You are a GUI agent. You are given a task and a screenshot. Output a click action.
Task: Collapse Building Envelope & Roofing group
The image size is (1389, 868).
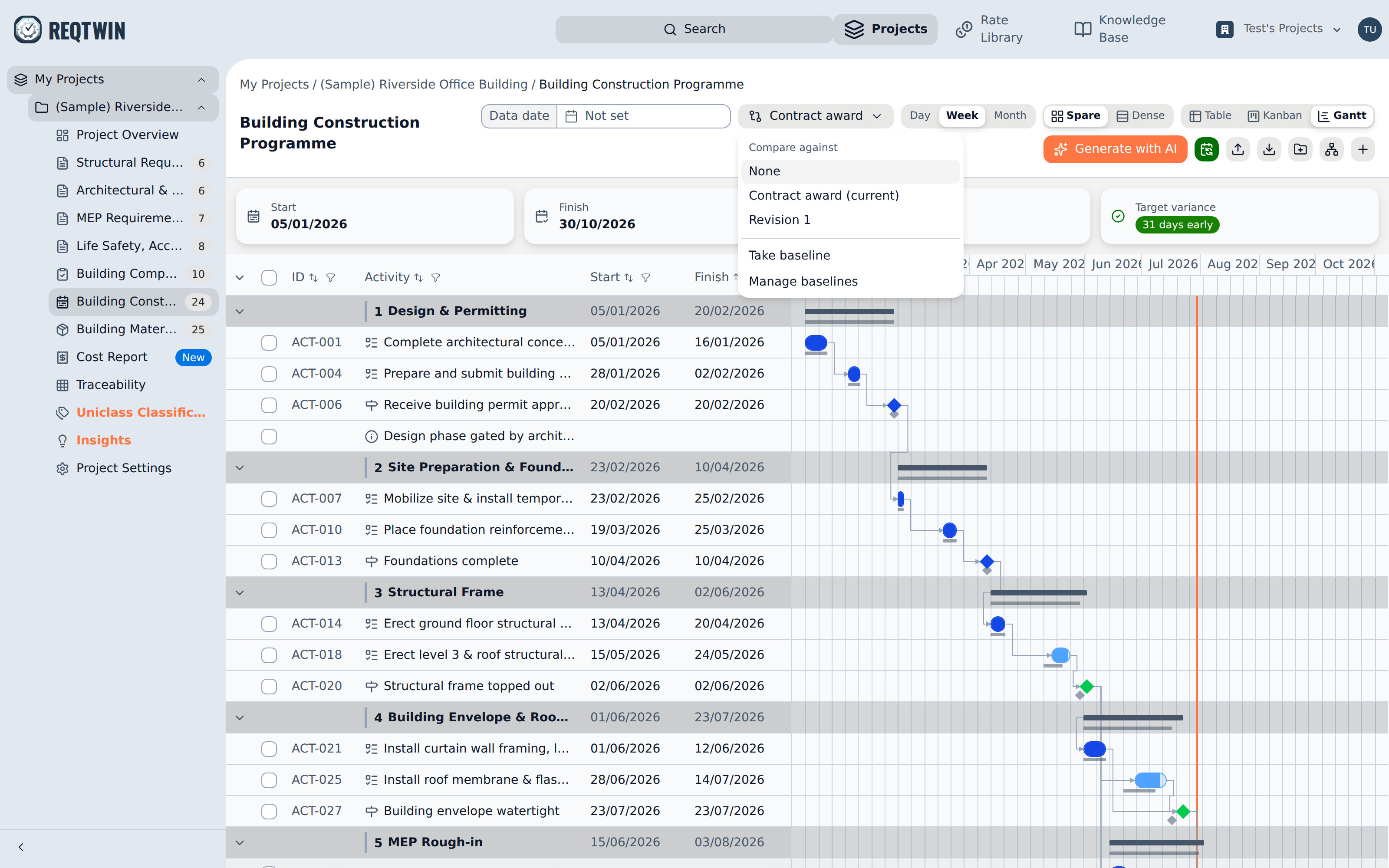click(240, 717)
